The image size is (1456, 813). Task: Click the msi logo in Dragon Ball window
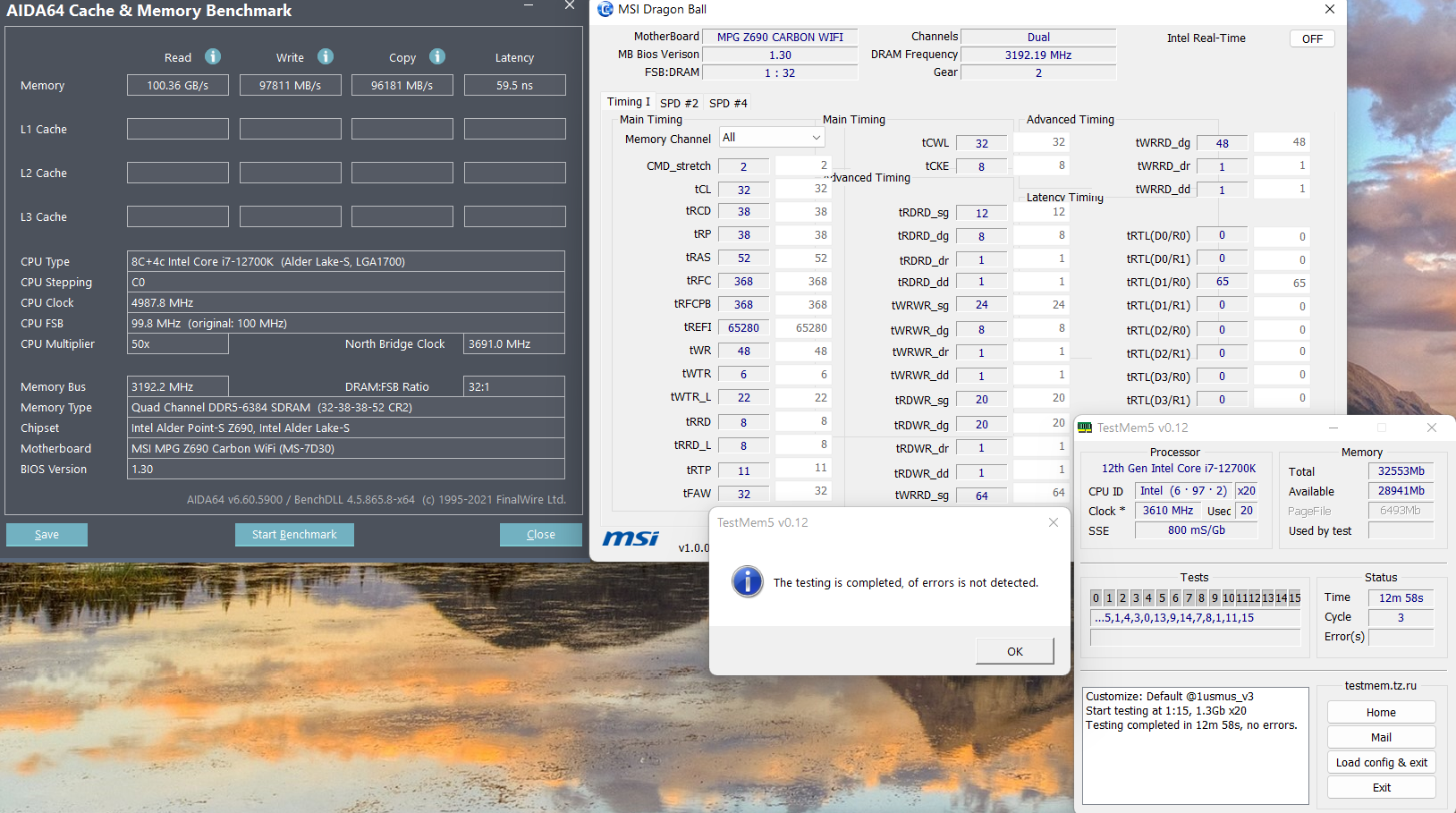point(631,538)
